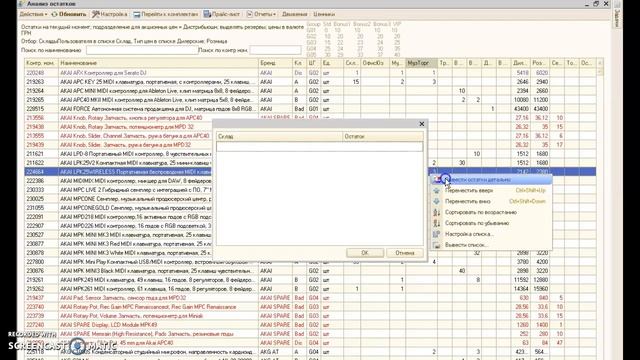Viewport: 640px width, 360px height.
Task: Open Настройка списка... from context menu
Action: (x=491, y=234)
